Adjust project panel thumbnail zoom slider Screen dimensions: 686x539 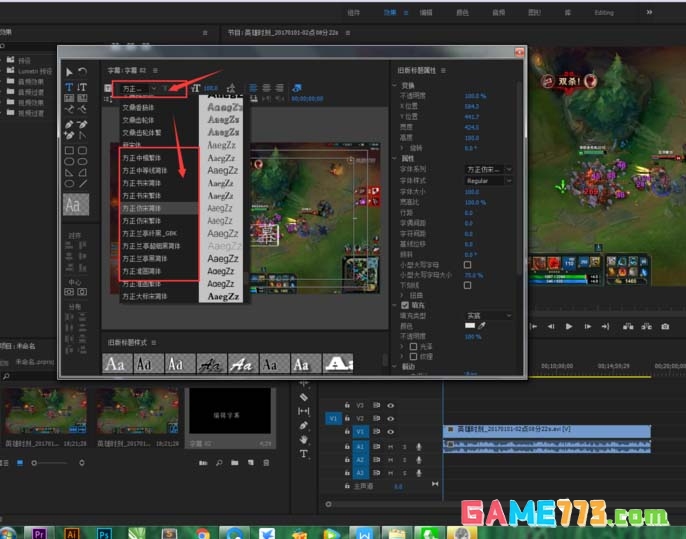click(x=52, y=463)
